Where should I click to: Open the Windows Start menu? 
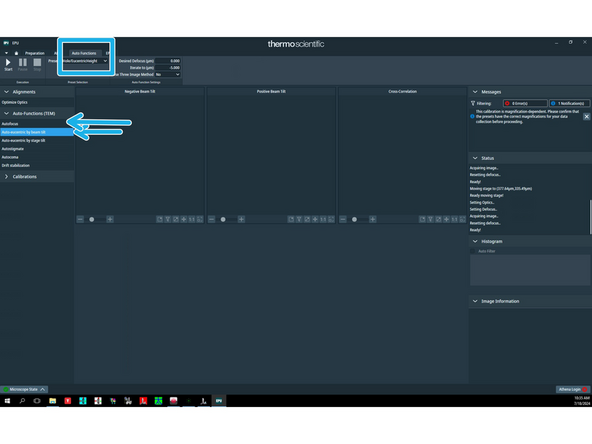[7, 401]
